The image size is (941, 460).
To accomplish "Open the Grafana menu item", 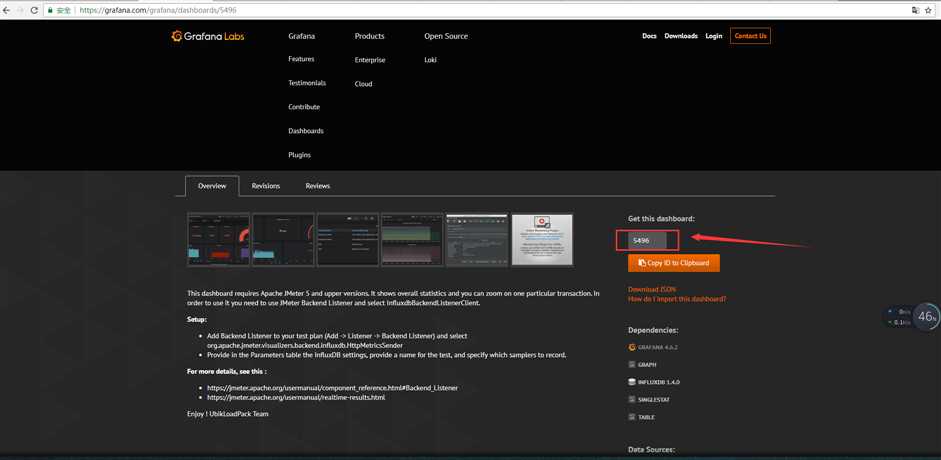I will 301,36.
